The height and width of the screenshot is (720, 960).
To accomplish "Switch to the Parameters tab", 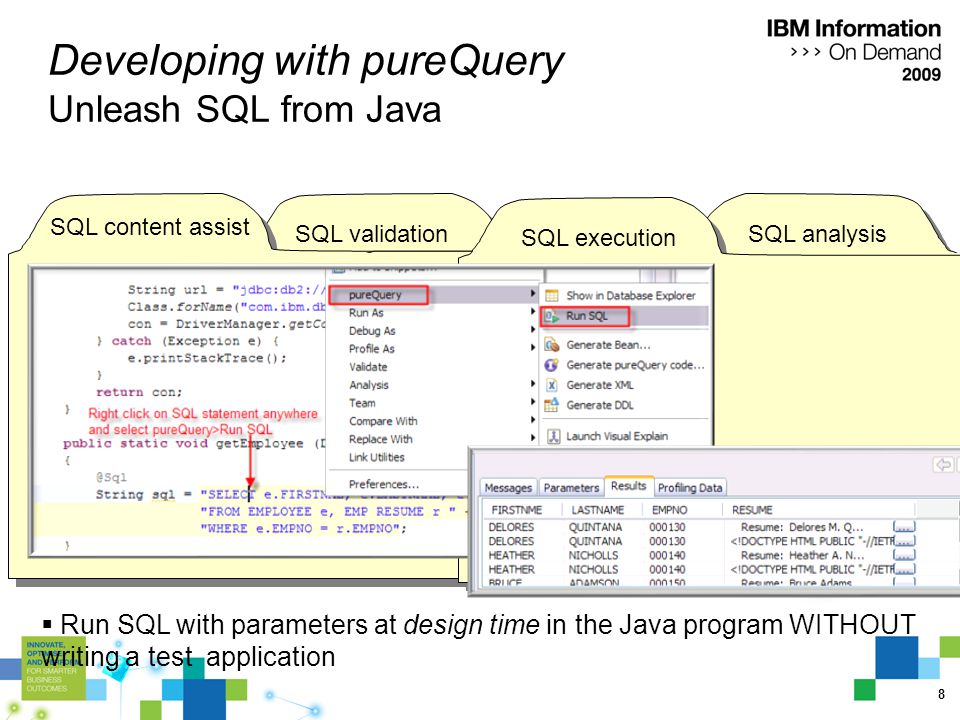I will click(571, 487).
